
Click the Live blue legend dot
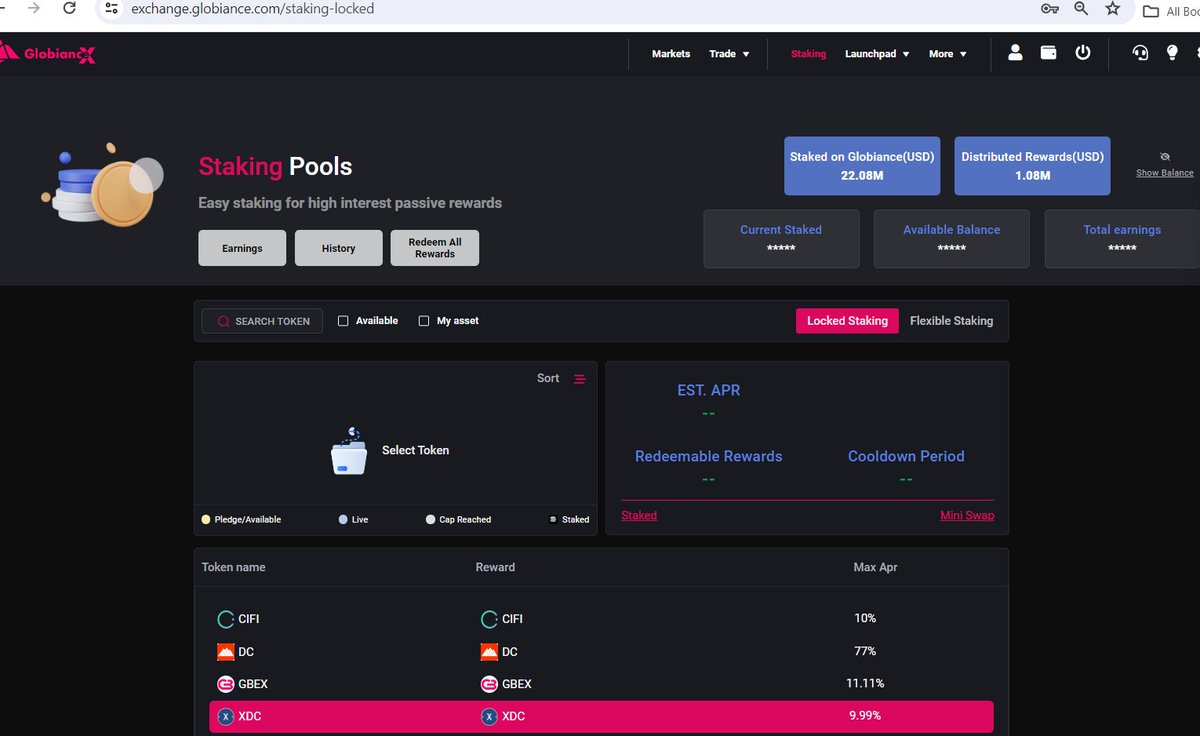tap(344, 520)
